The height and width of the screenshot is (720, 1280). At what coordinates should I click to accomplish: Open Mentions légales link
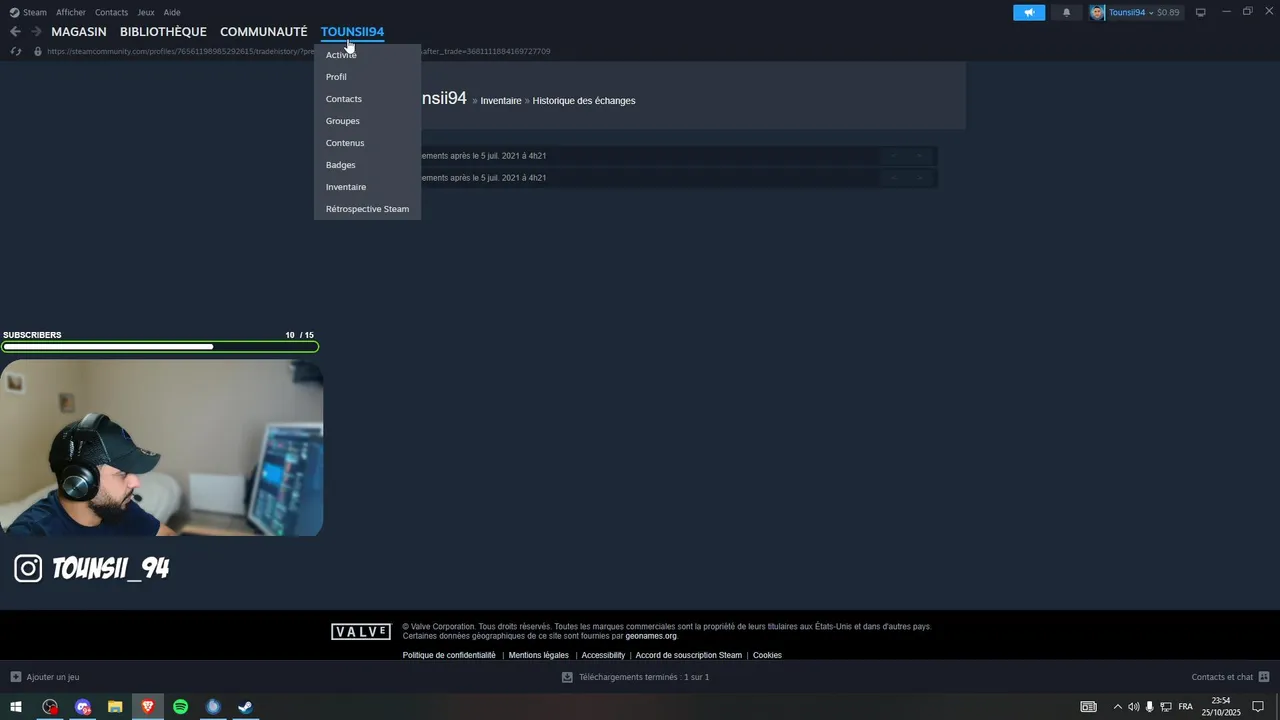point(538,655)
